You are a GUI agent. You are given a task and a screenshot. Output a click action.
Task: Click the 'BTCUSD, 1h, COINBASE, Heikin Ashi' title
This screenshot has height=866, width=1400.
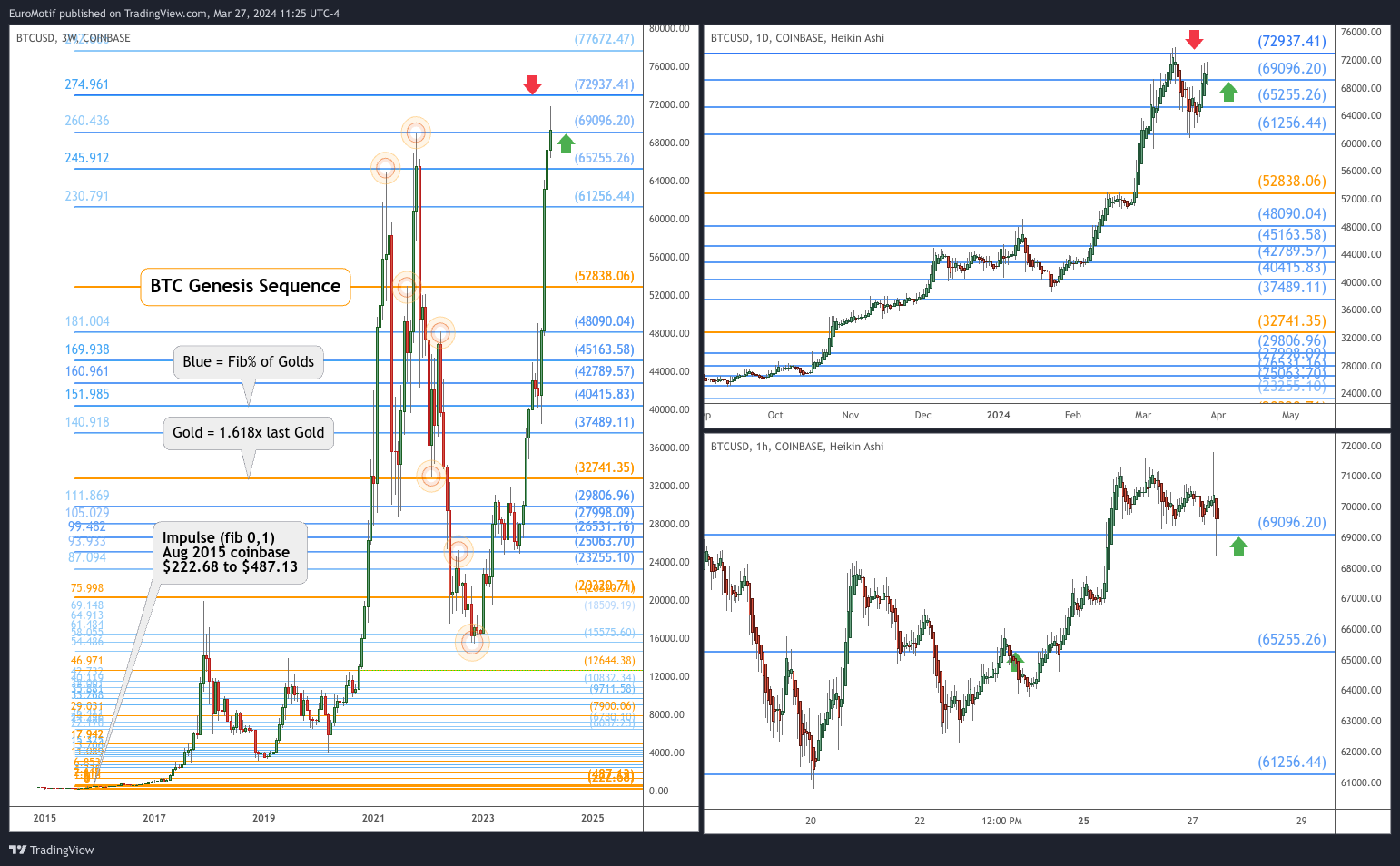797,447
